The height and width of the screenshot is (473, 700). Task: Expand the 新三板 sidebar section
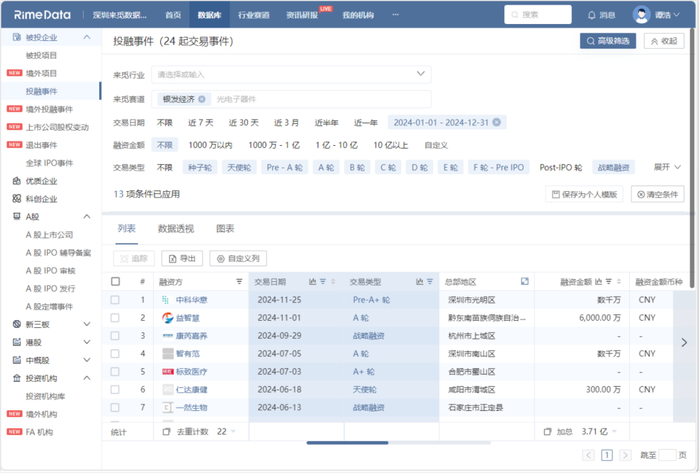coord(87,324)
